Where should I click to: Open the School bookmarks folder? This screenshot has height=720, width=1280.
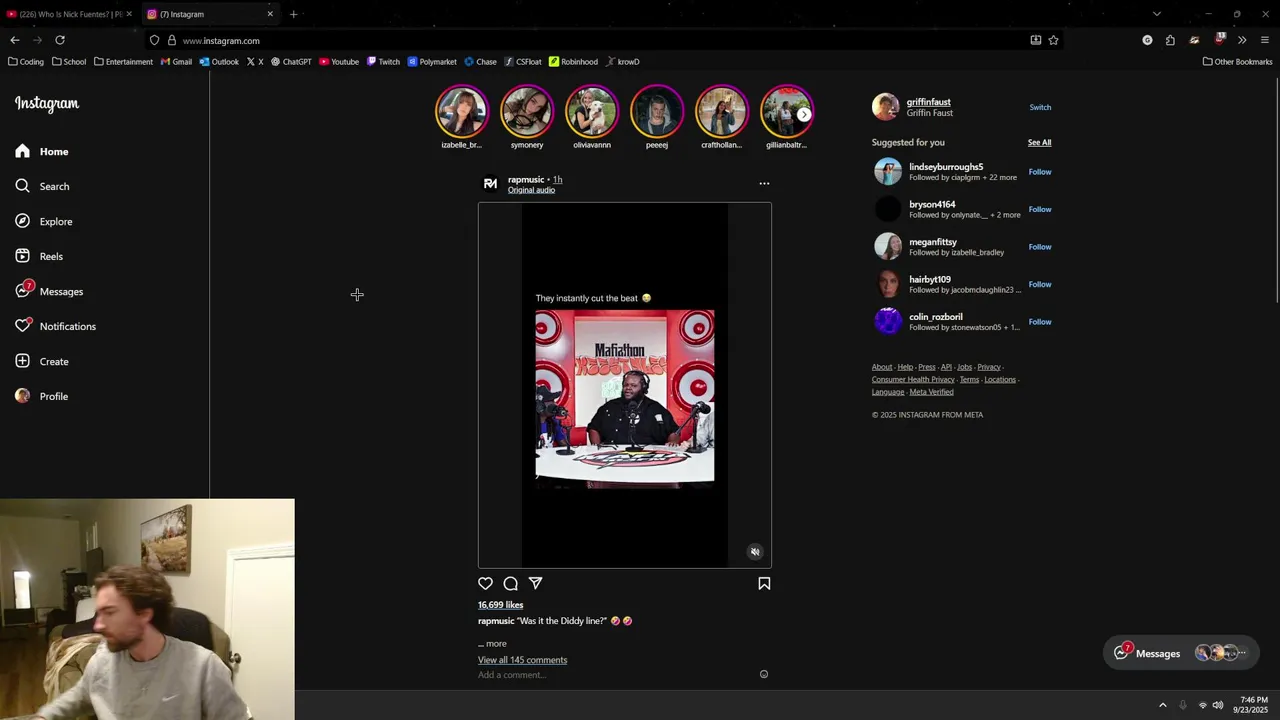tap(69, 62)
